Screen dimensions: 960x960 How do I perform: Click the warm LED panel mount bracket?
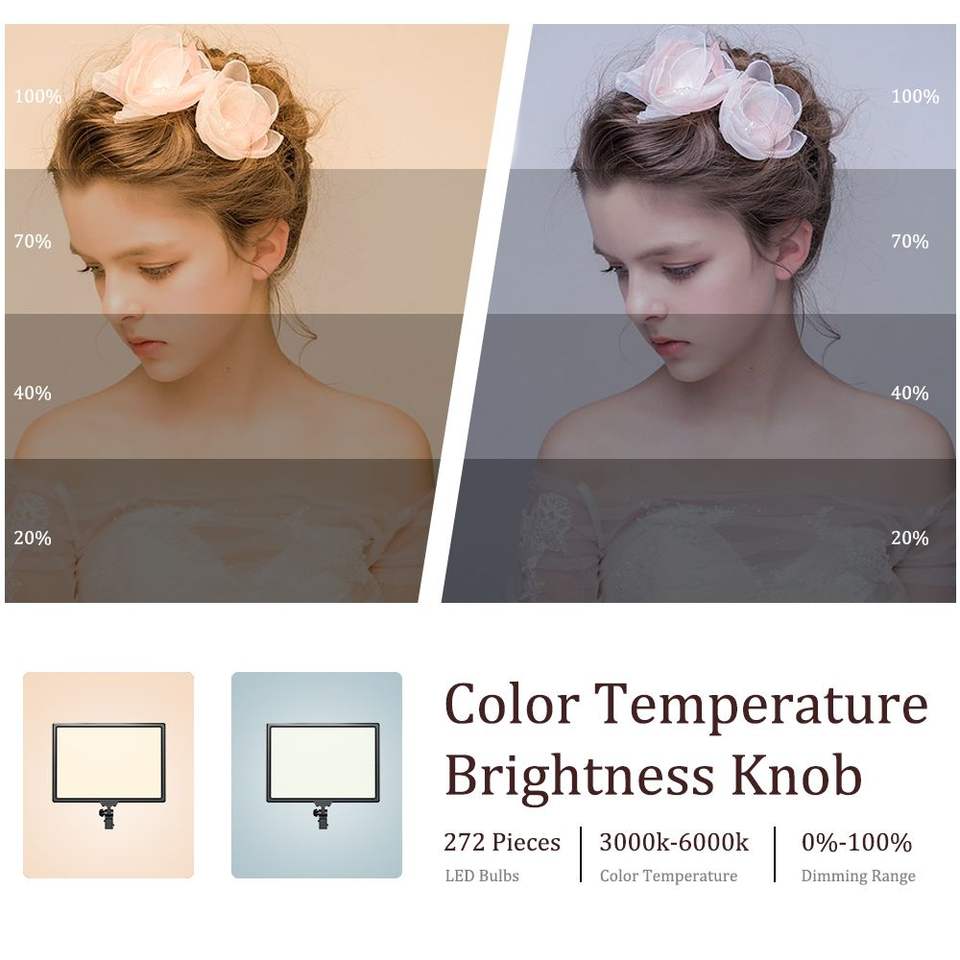click(108, 816)
